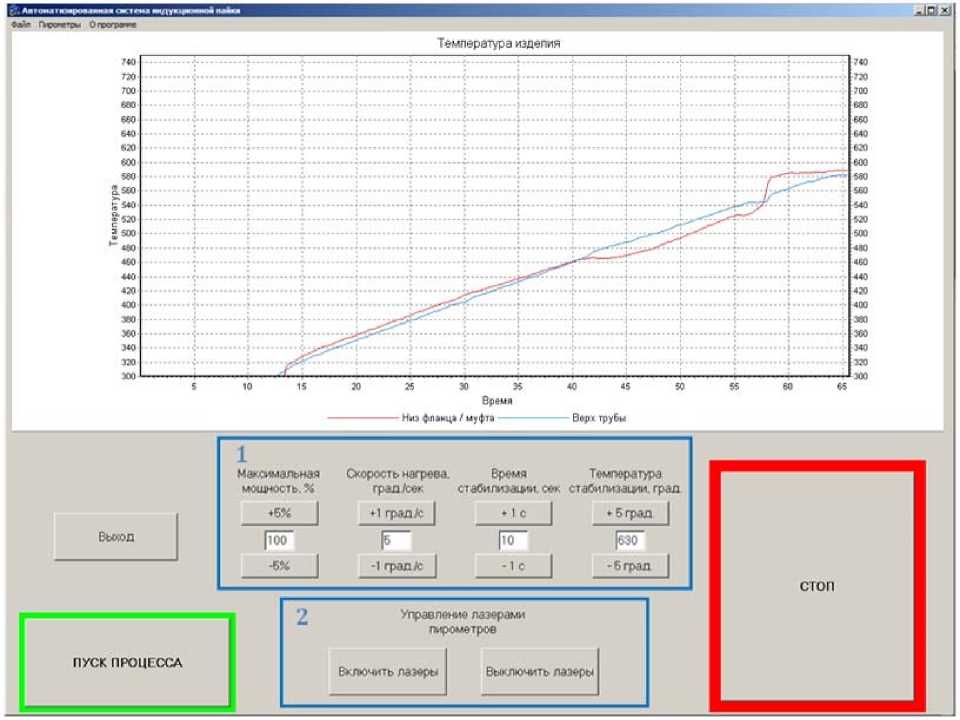Click Выключить лазеры button

click(539, 672)
